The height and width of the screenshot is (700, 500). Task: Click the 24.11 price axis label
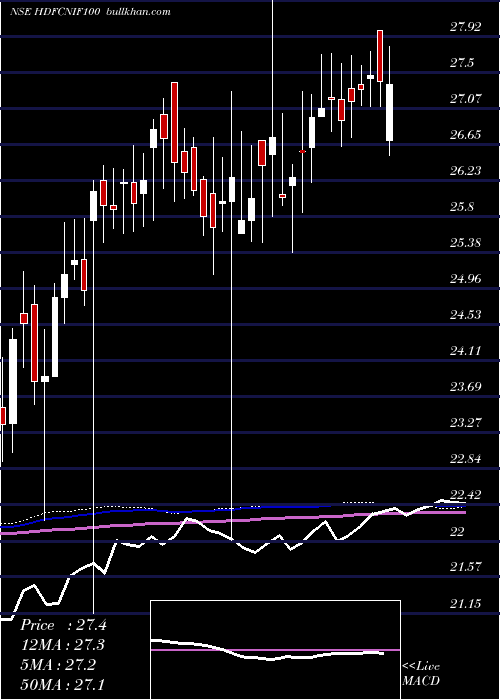tap(466, 350)
